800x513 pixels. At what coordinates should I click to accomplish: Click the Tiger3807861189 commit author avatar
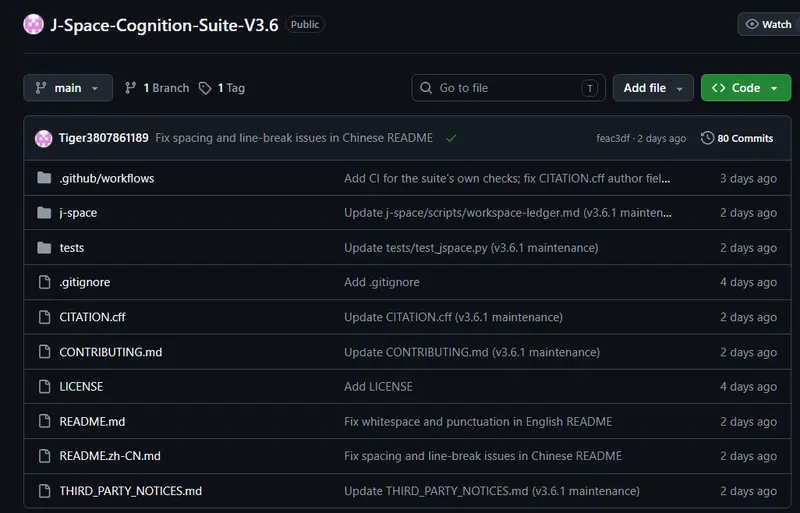pyautogui.click(x=44, y=138)
